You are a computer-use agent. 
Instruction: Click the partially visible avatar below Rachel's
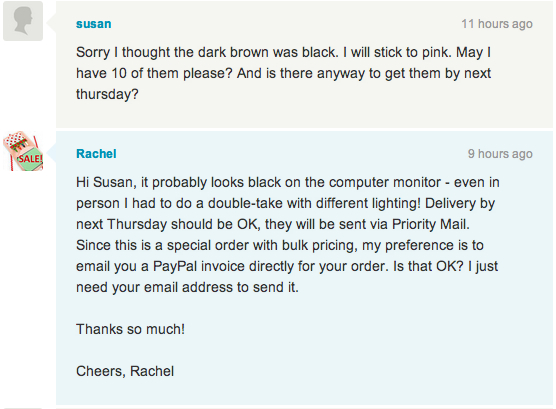click(23, 408)
